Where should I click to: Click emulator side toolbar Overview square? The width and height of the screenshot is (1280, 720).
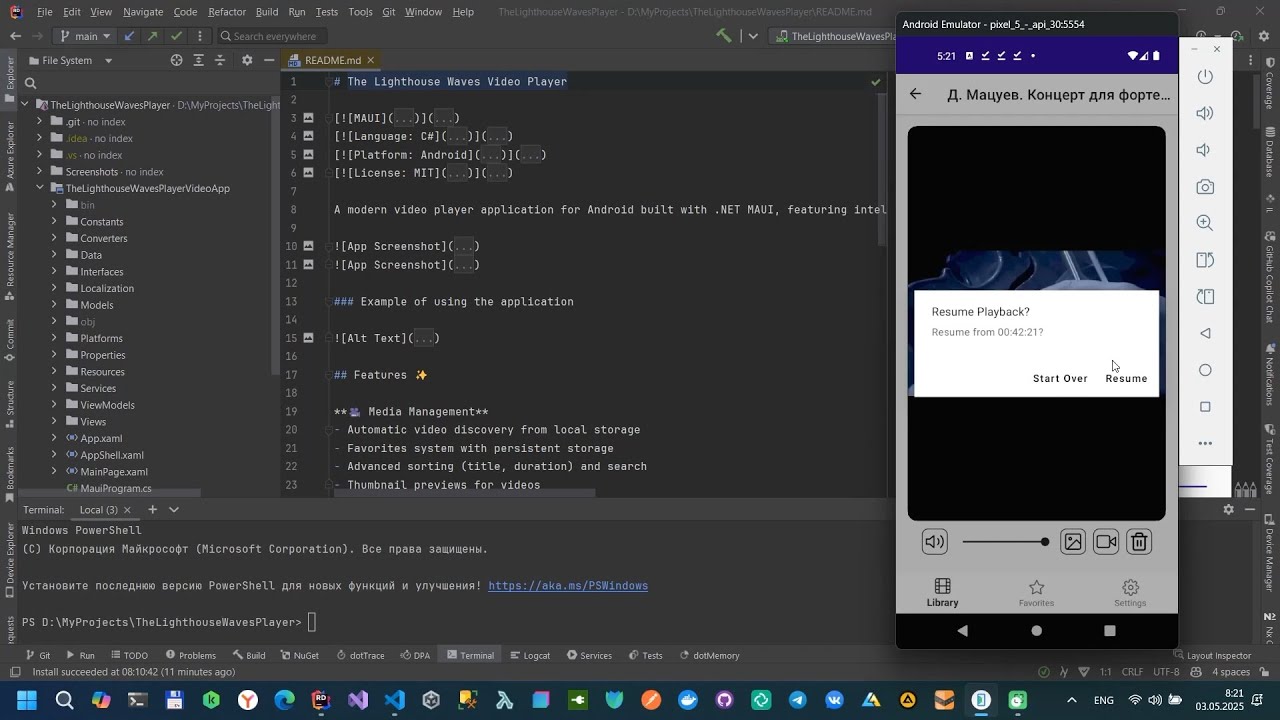click(x=1205, y=407)
